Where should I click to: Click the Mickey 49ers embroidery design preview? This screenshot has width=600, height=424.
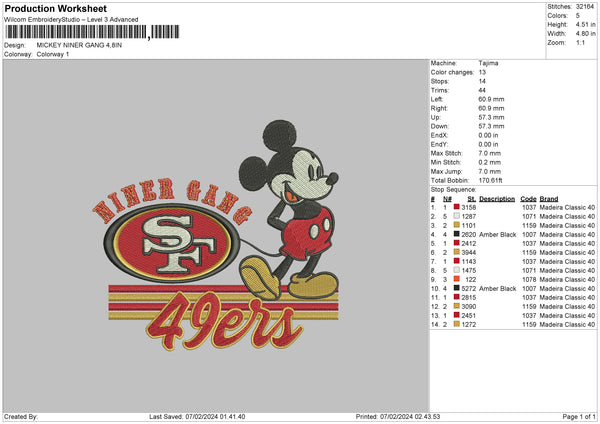(216, 235)
